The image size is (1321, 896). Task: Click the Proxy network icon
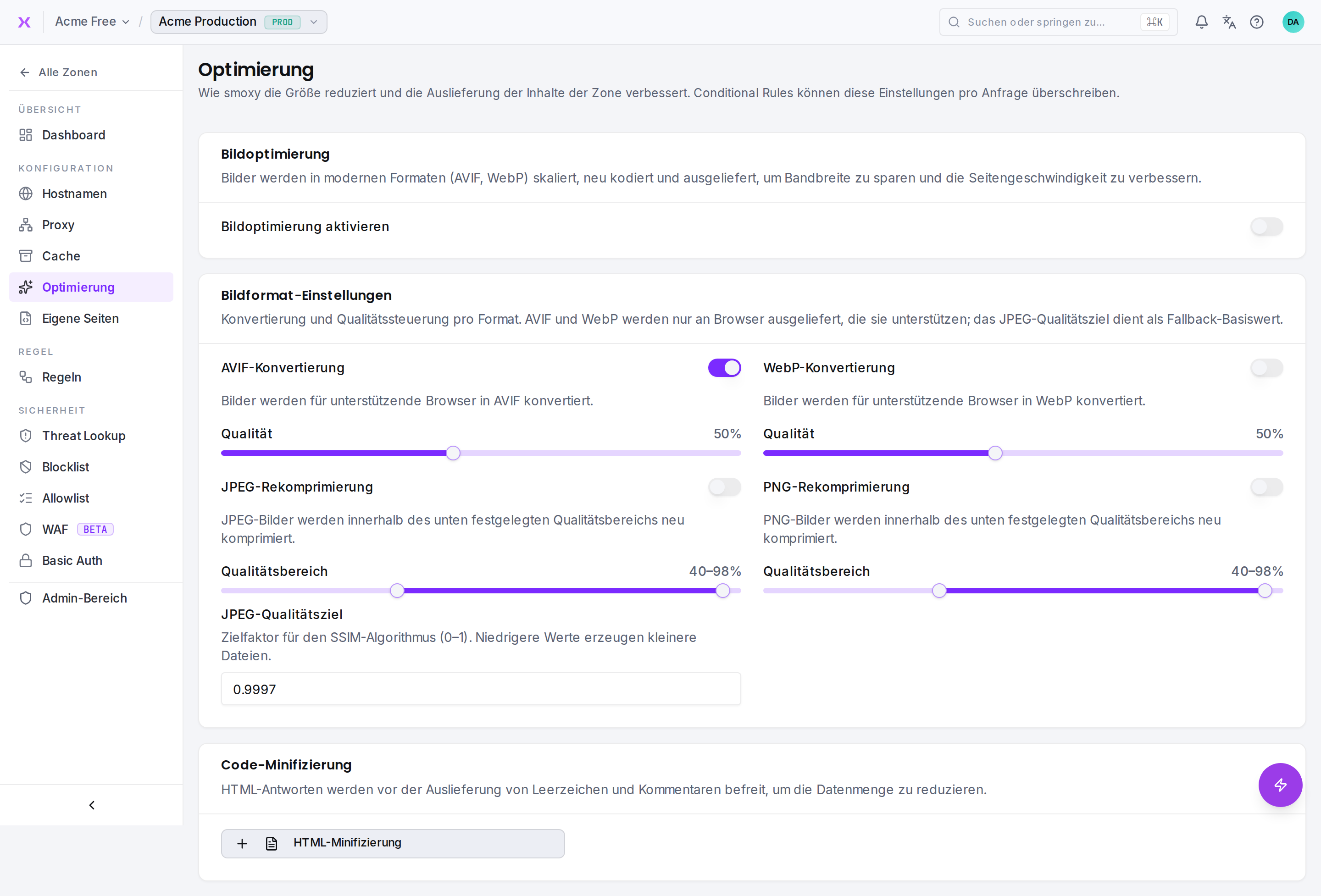[x=26, y=225]
